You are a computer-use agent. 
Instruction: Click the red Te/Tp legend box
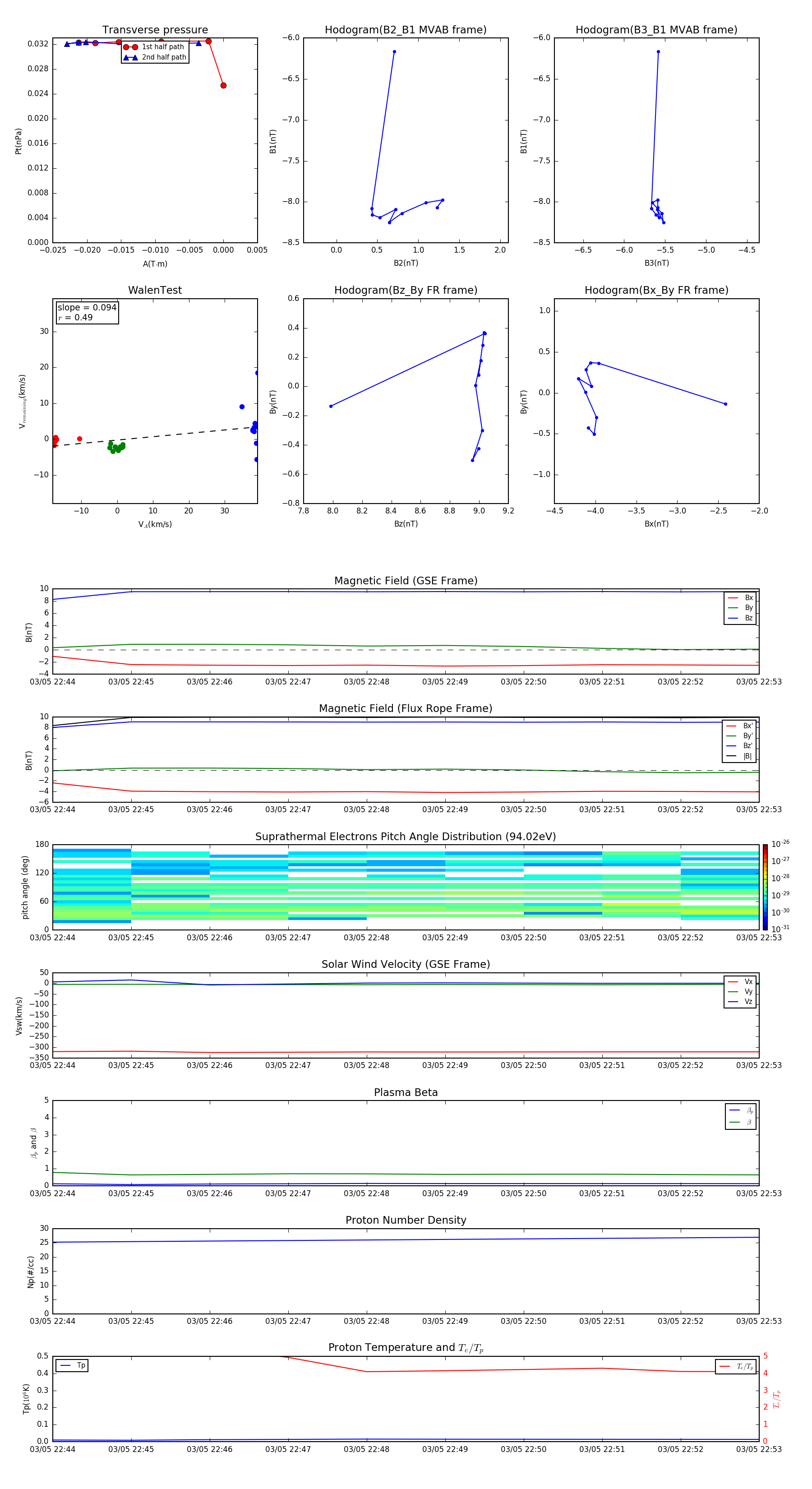[x=736, y=1367]
